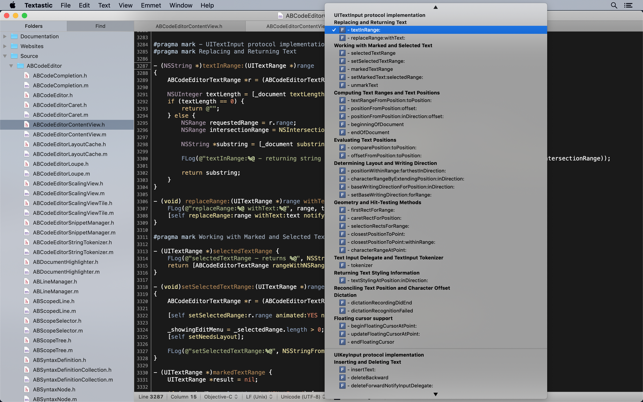The height and width of the screenshot is (402, 643).
Task: Click the Websites folder icon
Action: pyautogui.click(x=14, y=46)
